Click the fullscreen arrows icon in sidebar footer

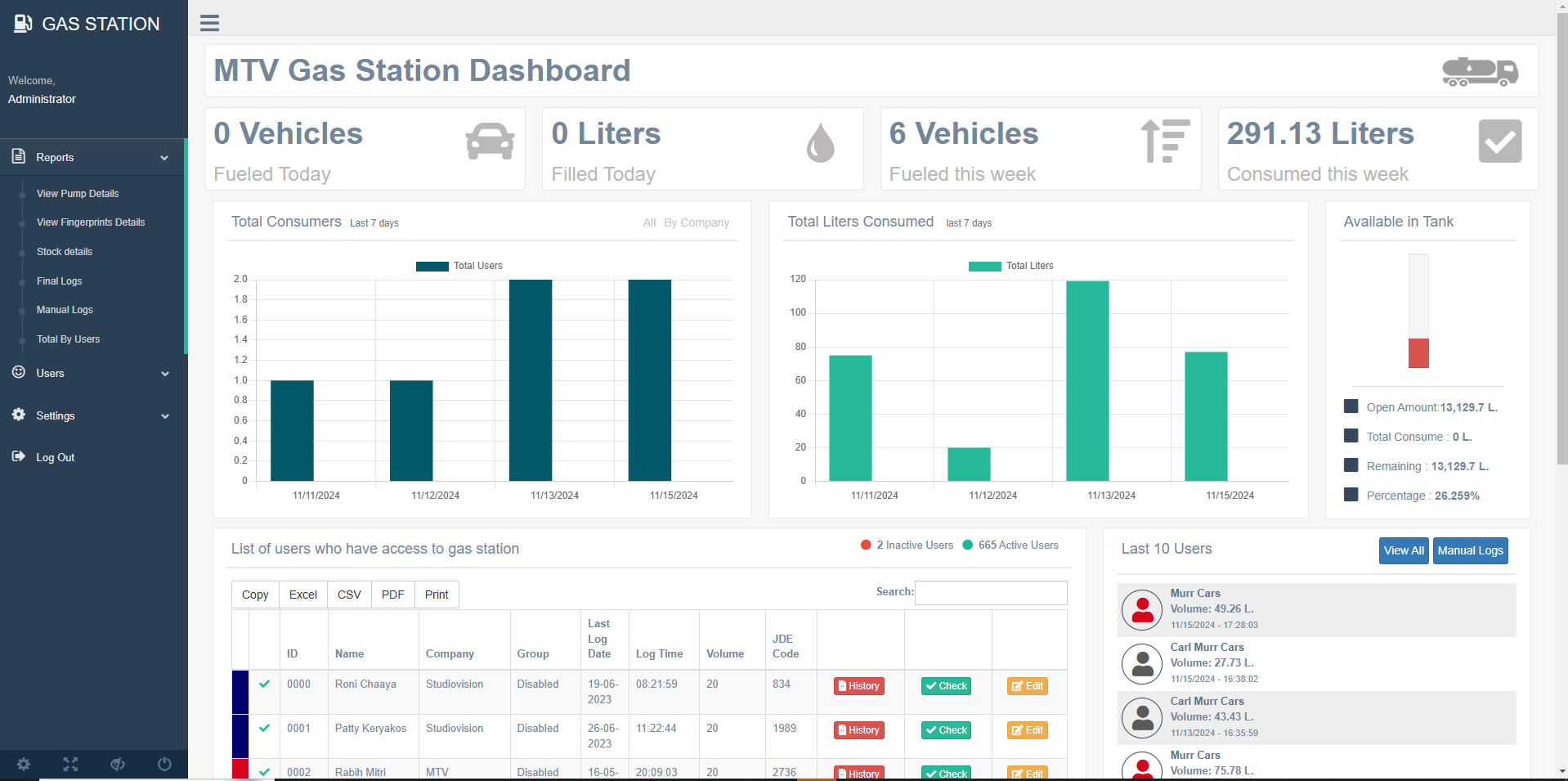click(70, 764)
